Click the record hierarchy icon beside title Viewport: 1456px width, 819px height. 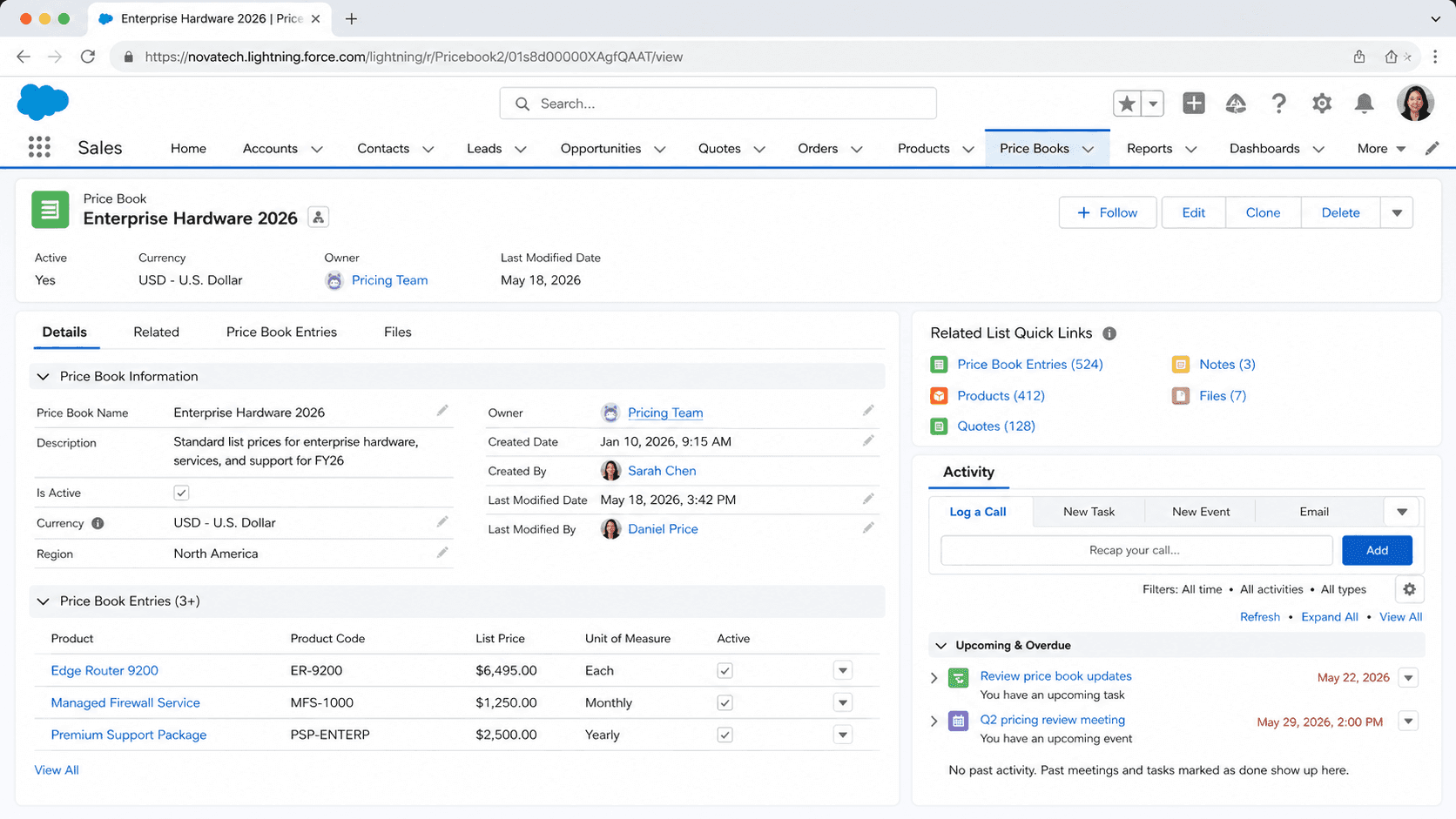point(319,218)
